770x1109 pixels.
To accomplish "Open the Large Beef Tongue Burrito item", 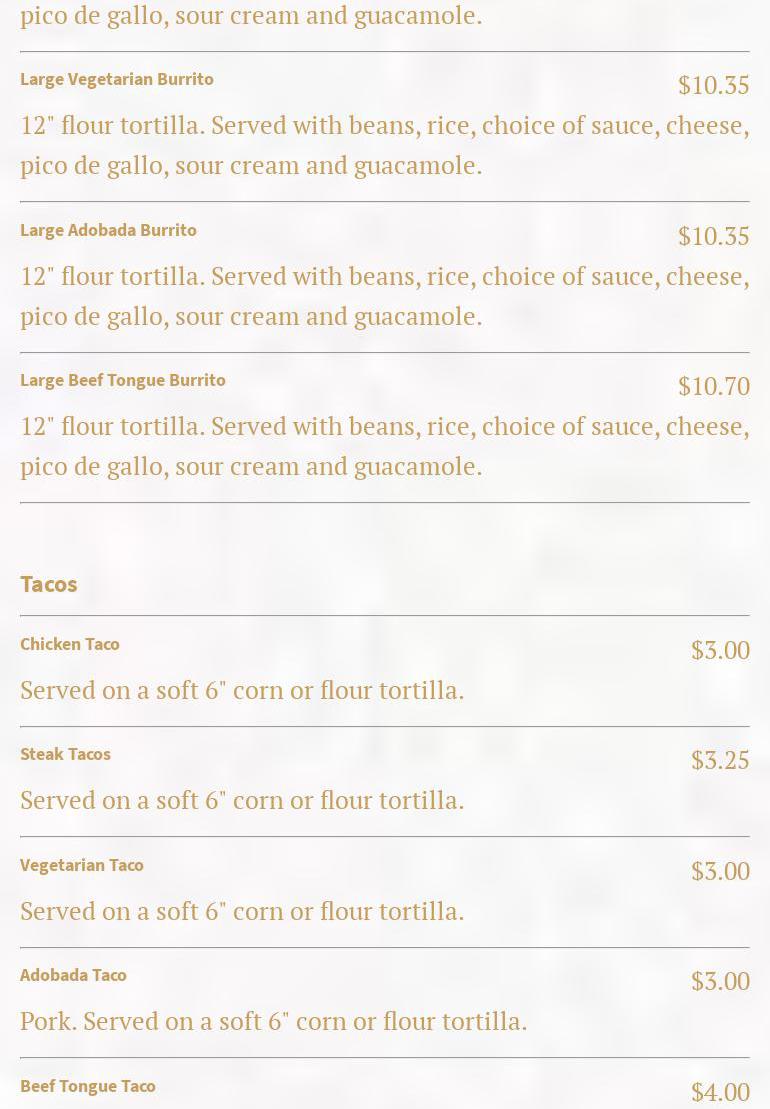I will (x=123, y=380).
